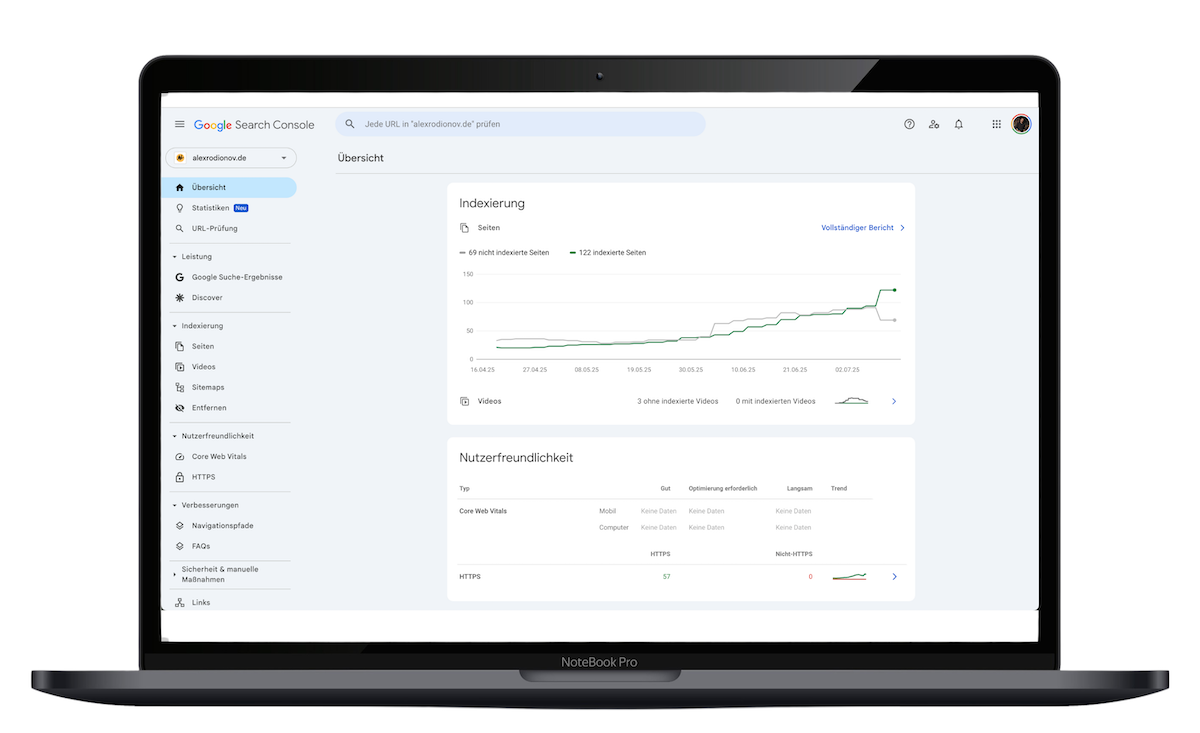Click the Core Web Vitals gauge icon in sidebar
1200x733 pixels.
(x=180, y=457)
